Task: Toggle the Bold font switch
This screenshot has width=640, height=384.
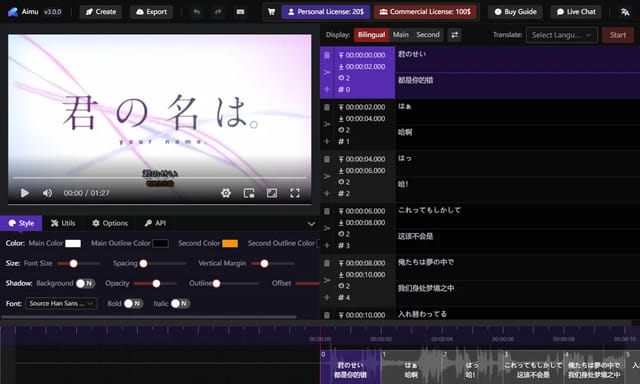Action: point(133,303)
